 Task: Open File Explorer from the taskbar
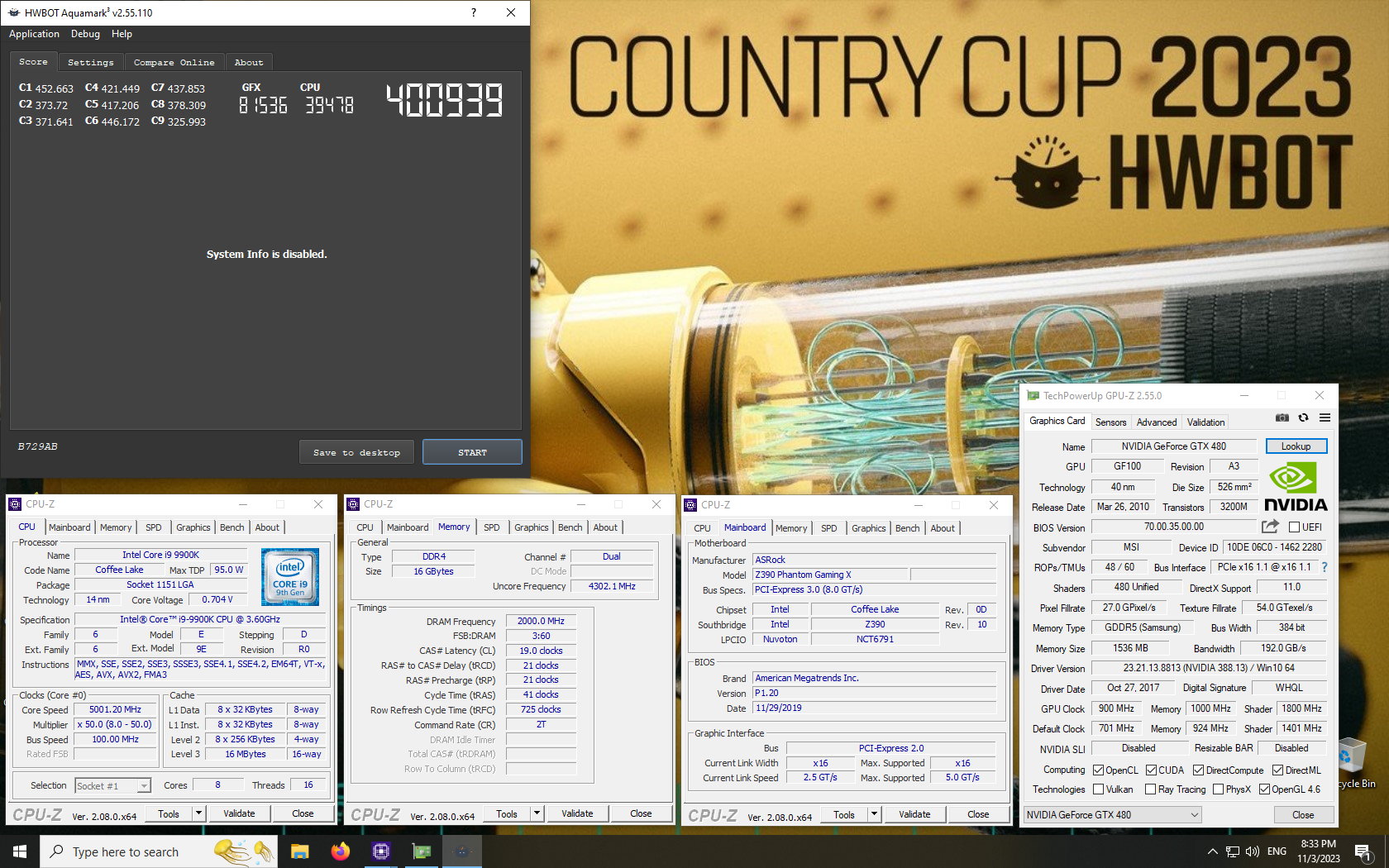(299, 851)
